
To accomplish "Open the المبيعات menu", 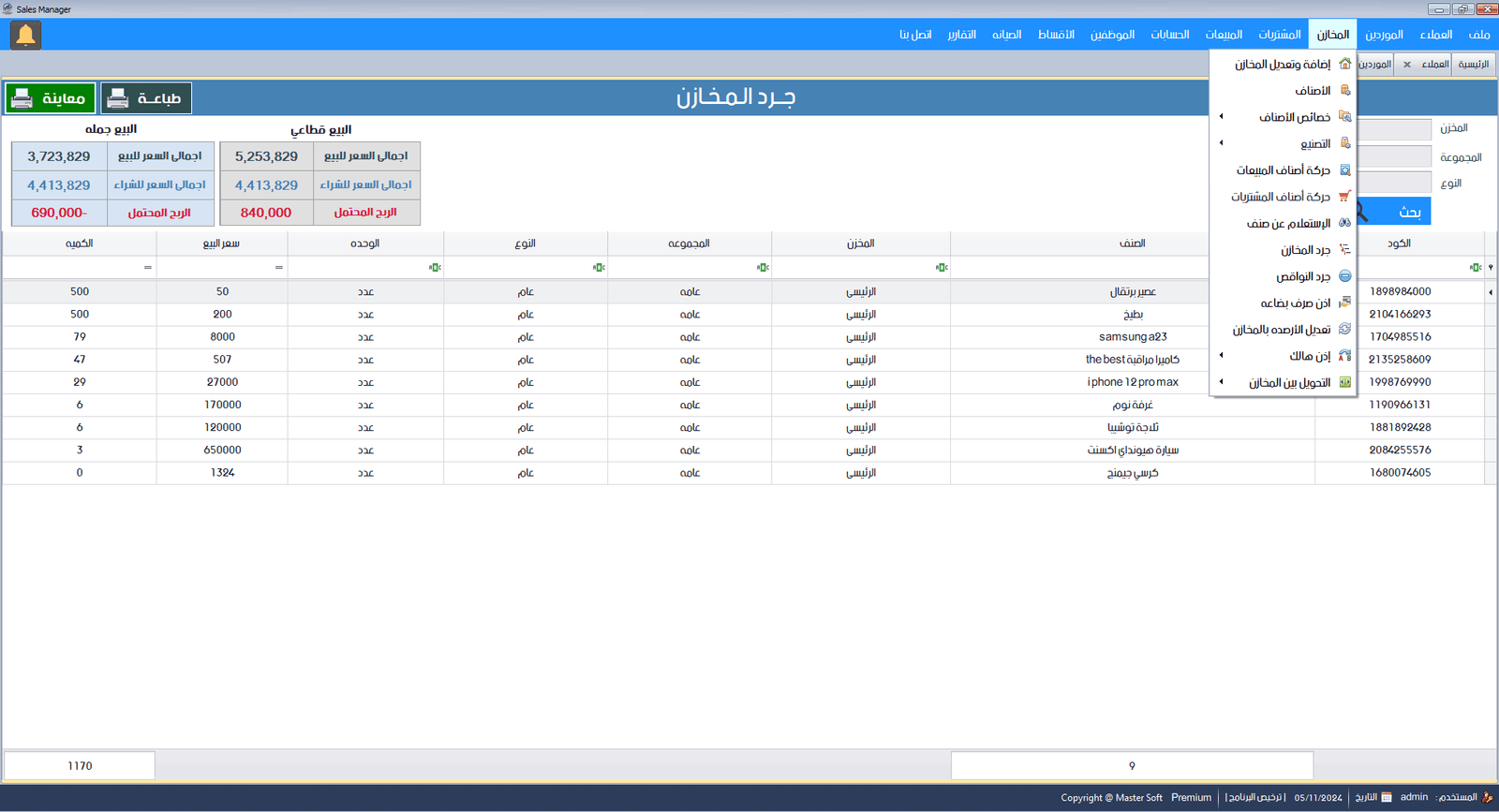I will pos(1224,35).
